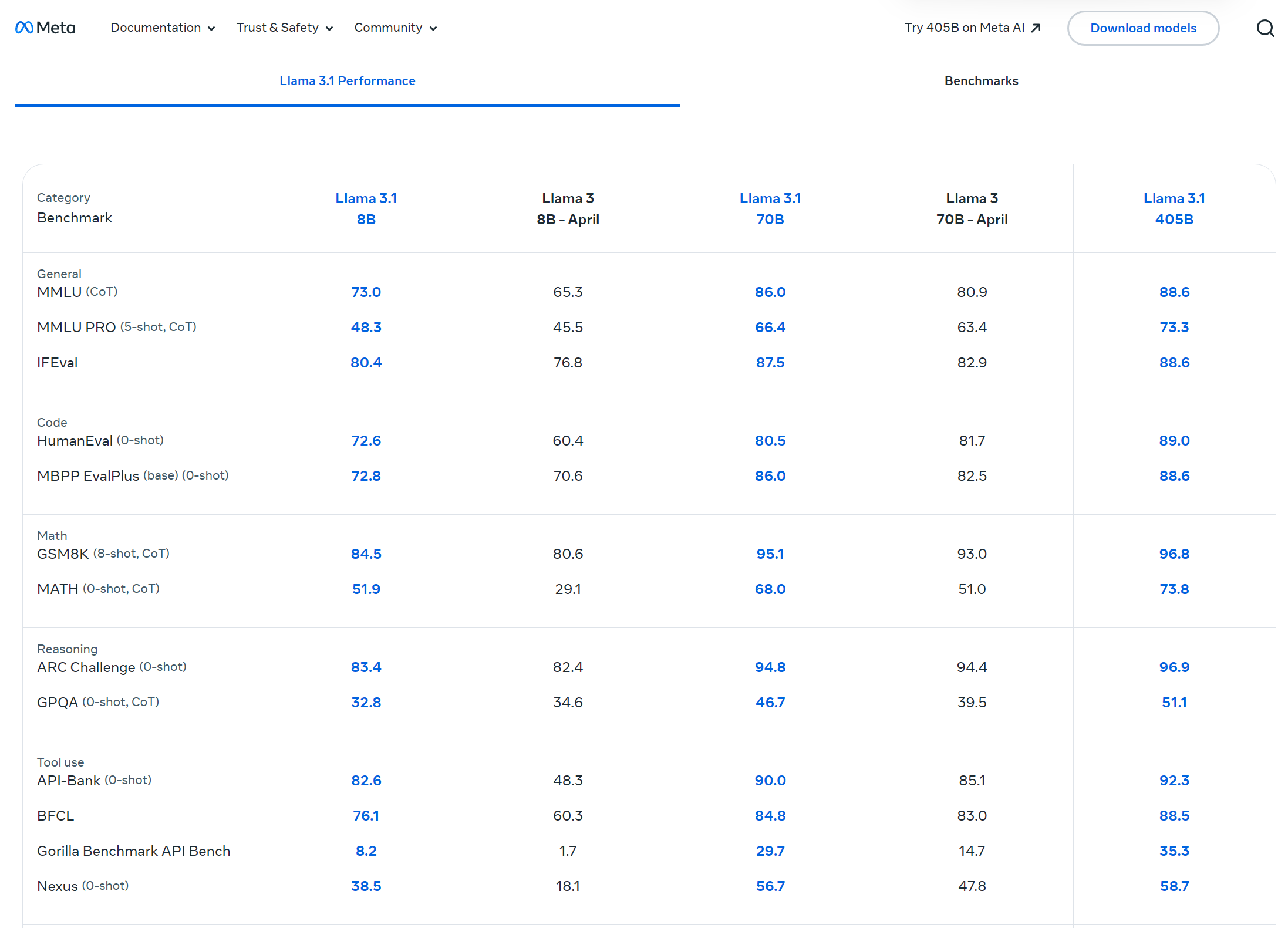Screen dimensions: 1288x928
Task: Click the 88.5 BFCL score
Action: click(x=1174, y=815)
